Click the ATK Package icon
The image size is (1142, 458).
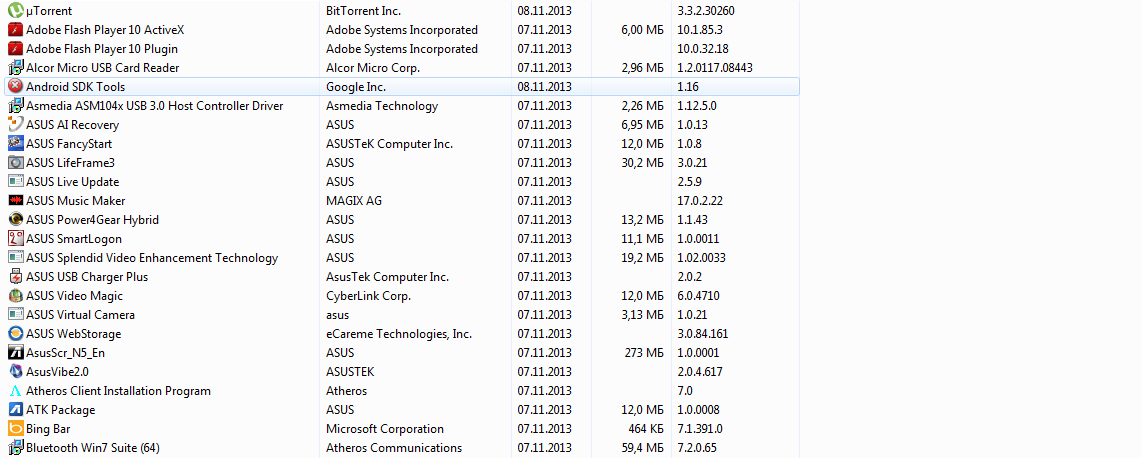click(x=15, y=409)
